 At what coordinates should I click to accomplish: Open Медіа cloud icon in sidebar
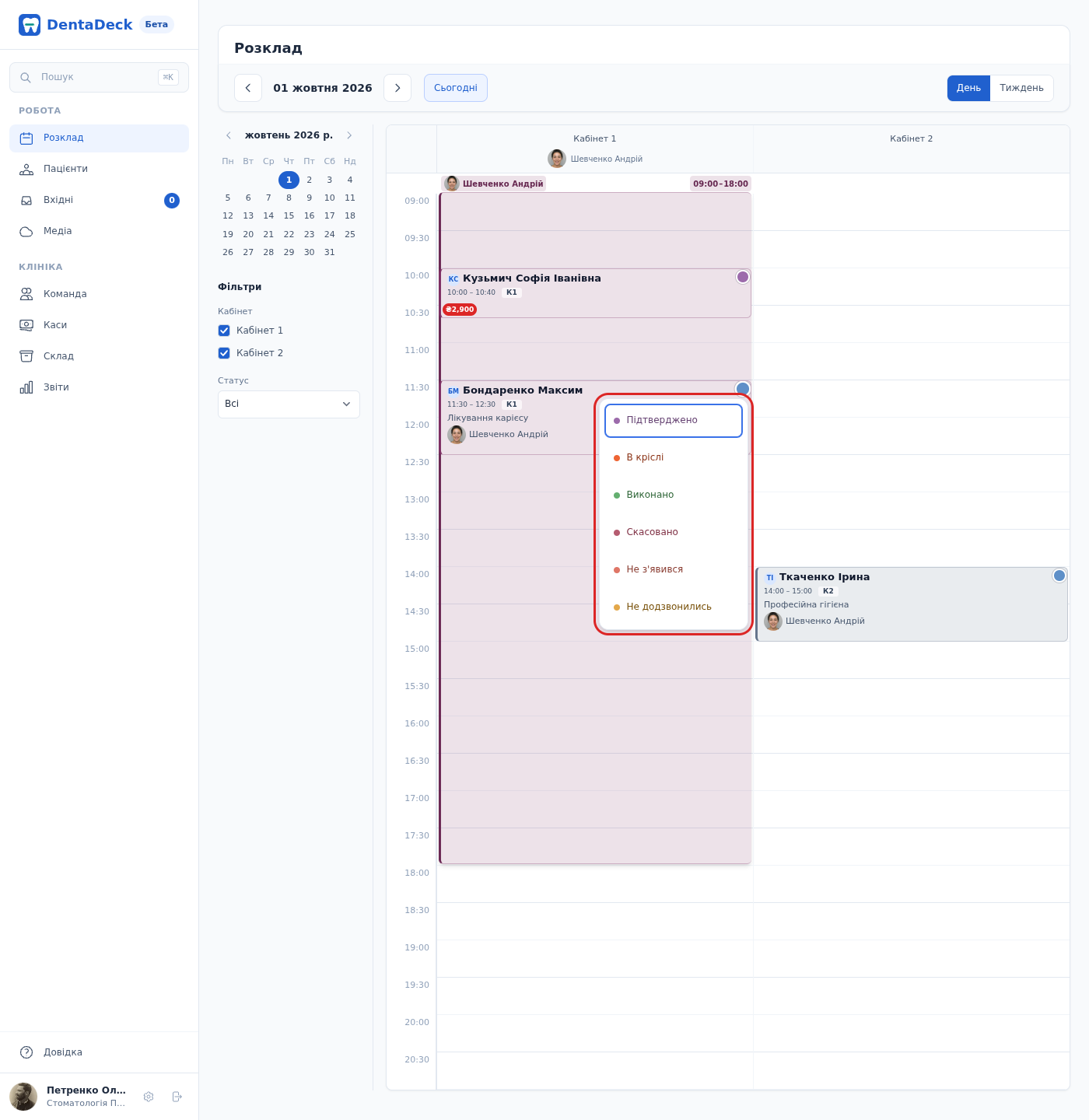pyautogui.click(x=26, y=232)
